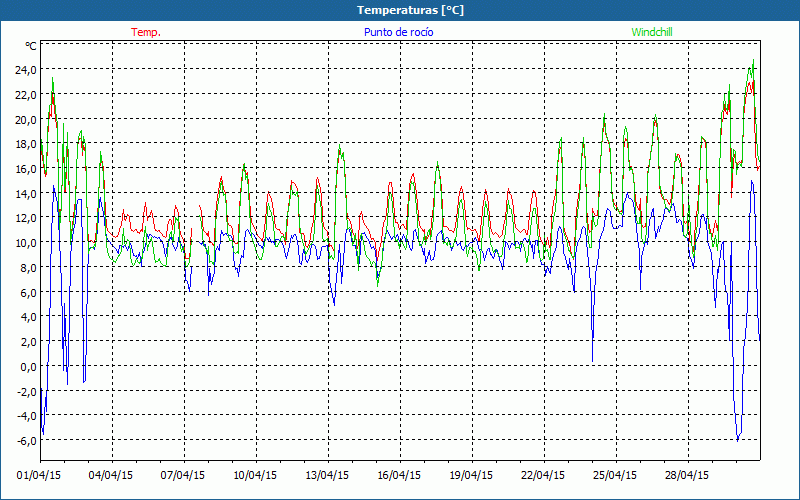
Task: Click the 16/04/15 date label
Action: pyautogui.click(x=399, y=476)
